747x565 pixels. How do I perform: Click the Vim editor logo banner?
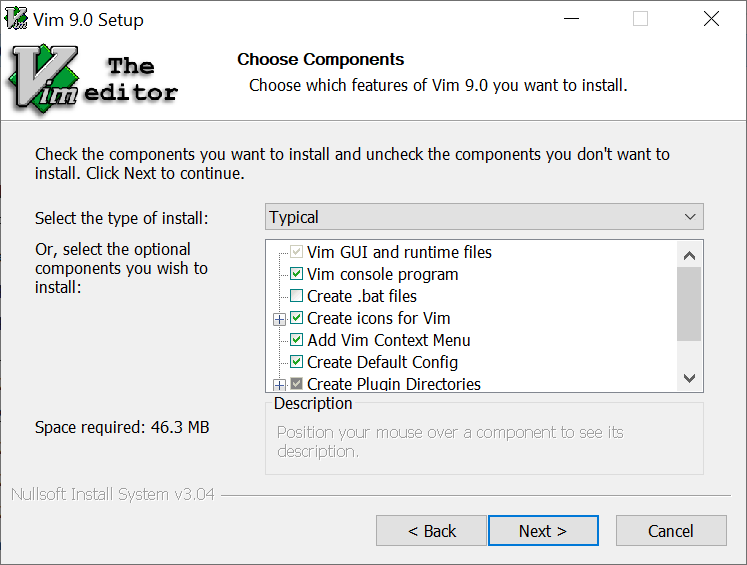tap(92, 80)
